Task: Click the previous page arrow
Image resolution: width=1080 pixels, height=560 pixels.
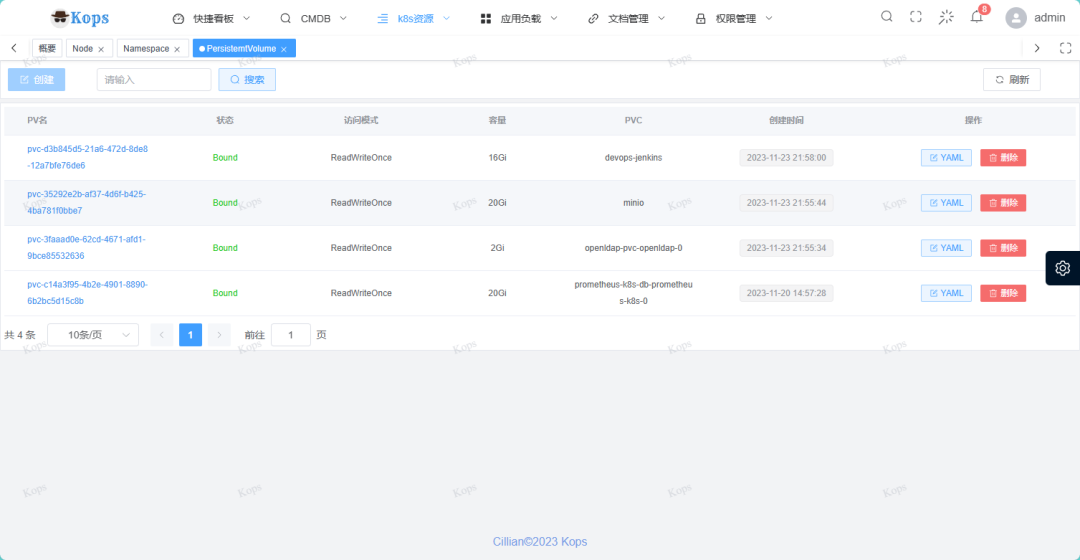Action: [162, 335]
